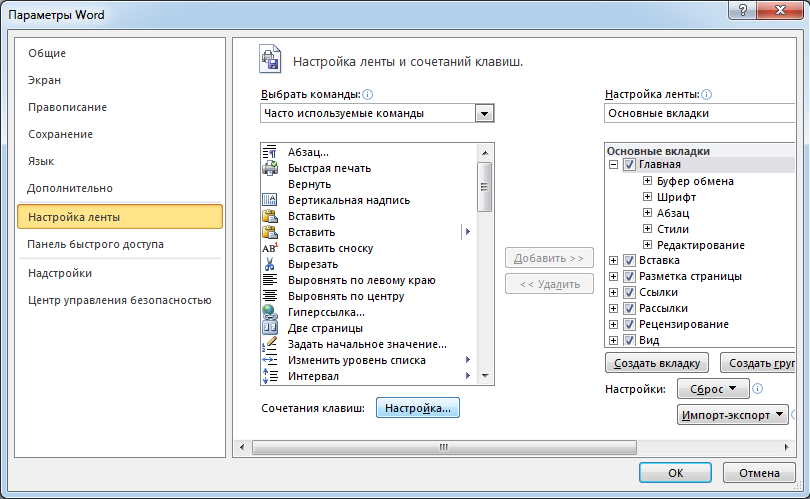Click the info icon next to Настройка ленты
This screenshot has width=810, height=499.
[x=706, y=95]
